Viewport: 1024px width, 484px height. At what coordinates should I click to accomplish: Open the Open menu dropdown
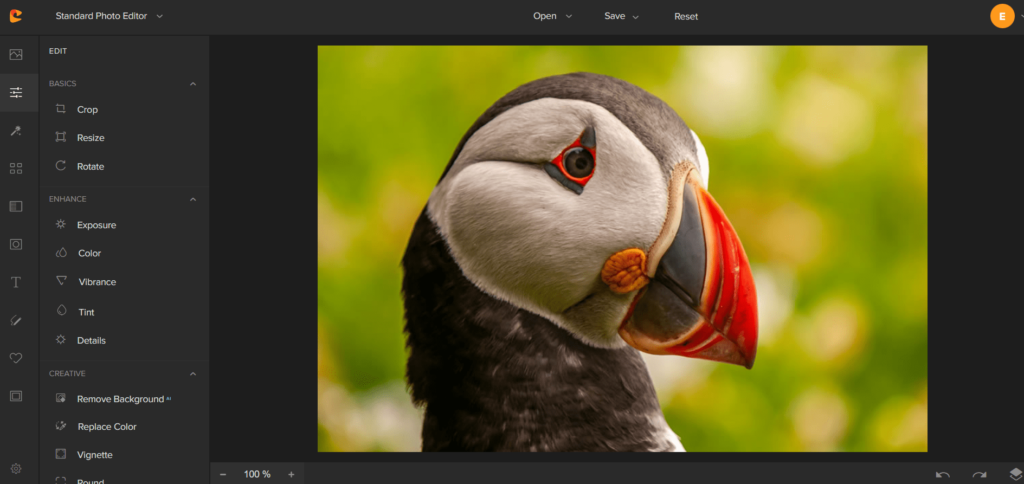click(552, 16)
